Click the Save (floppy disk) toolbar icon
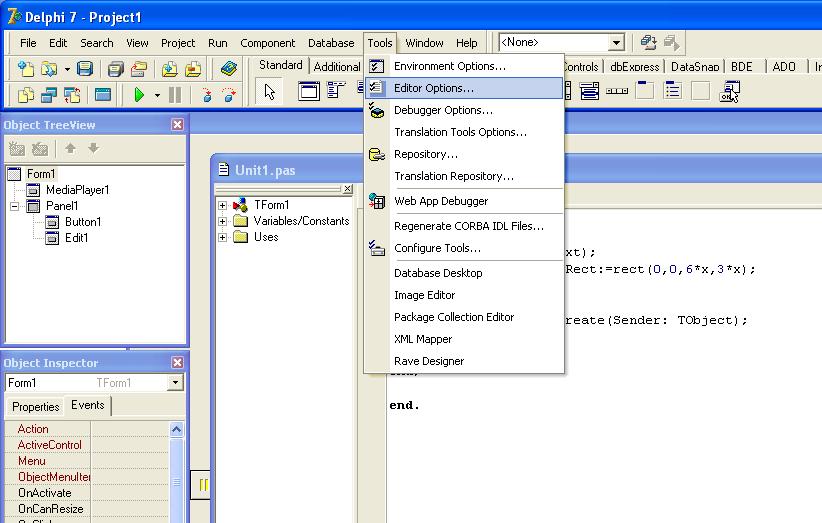The height and width of the screenshot is (523, 822). pyautogui.click(x=85, y=69)
